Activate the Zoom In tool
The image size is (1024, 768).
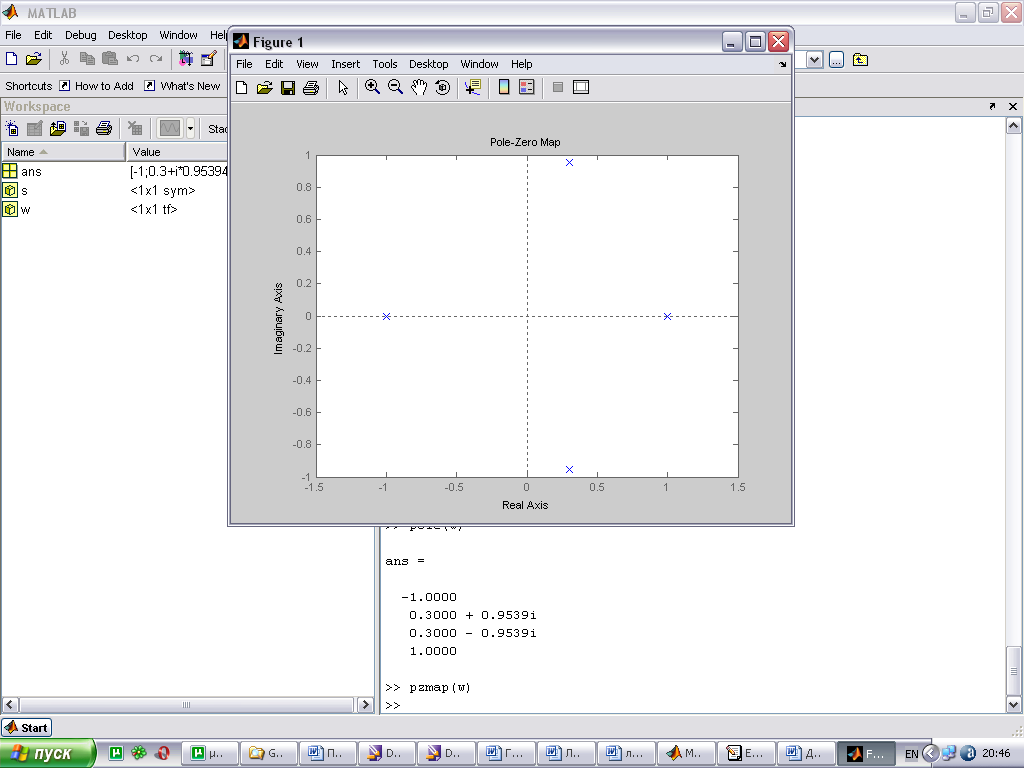tap(372, 87)
